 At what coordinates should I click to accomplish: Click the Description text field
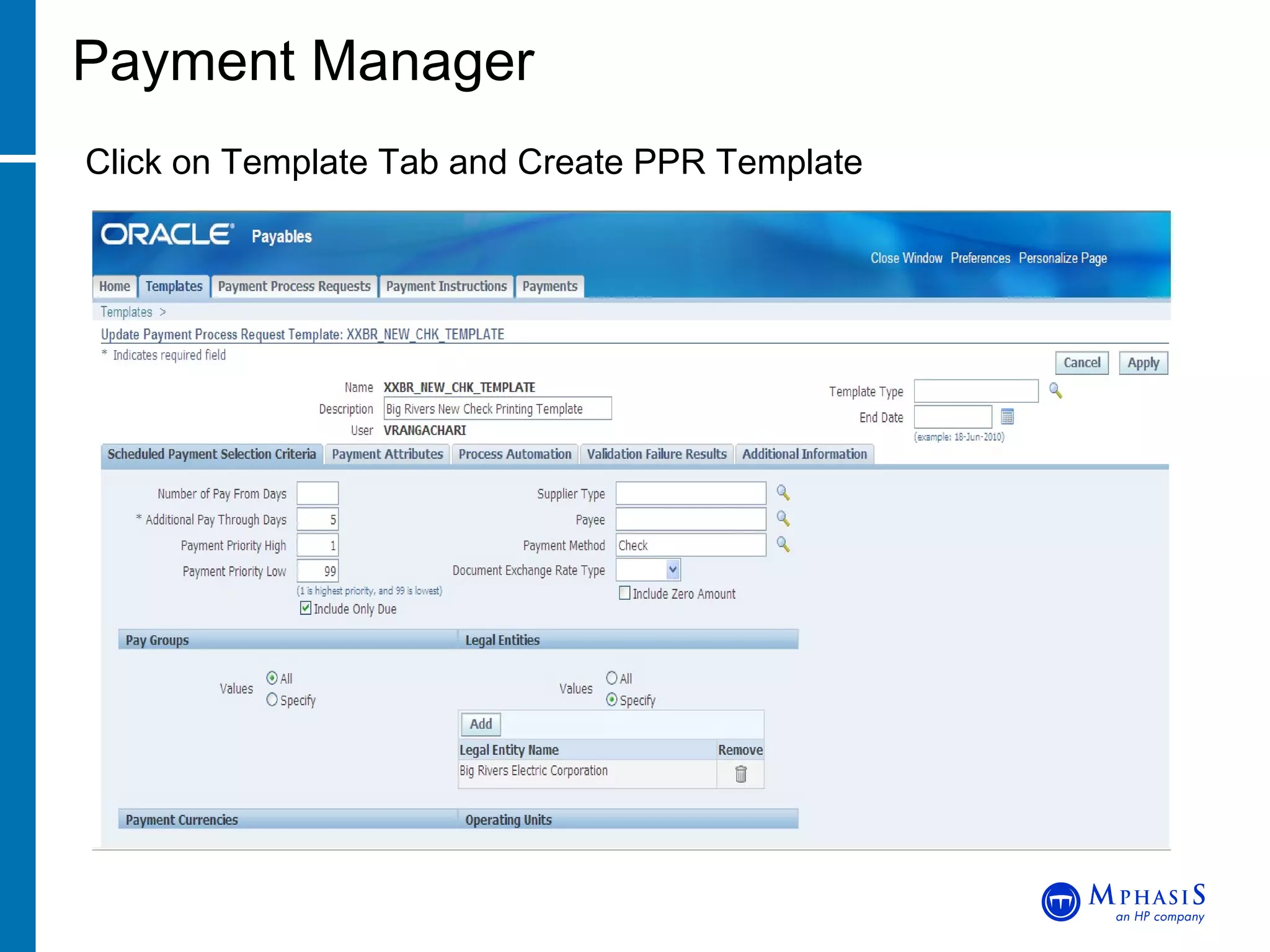coord(497,408)
